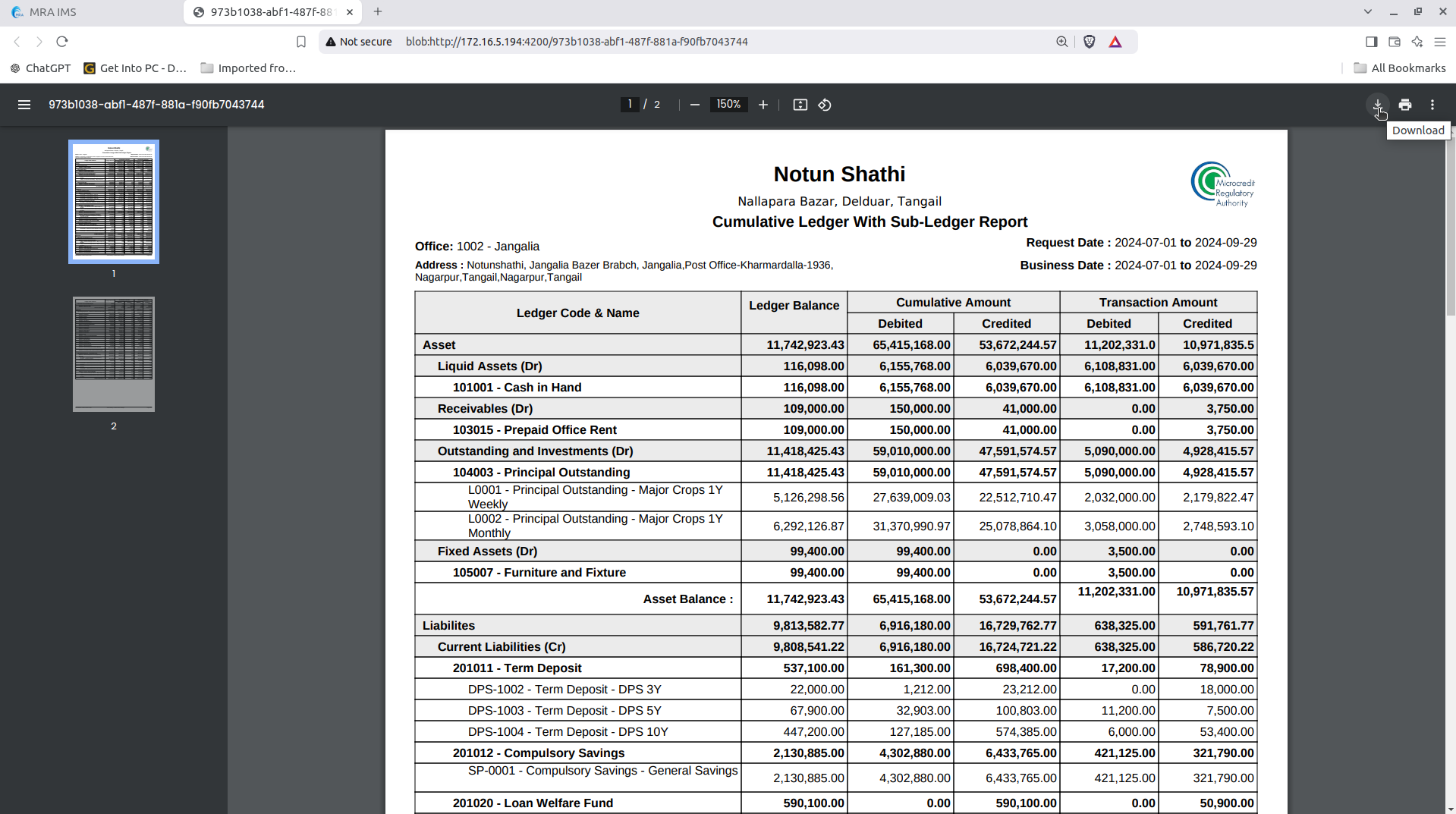Viewport: 1456px width, 814px height.
Task: Open browser page zoom magnifier
Action: (1062, 42)
